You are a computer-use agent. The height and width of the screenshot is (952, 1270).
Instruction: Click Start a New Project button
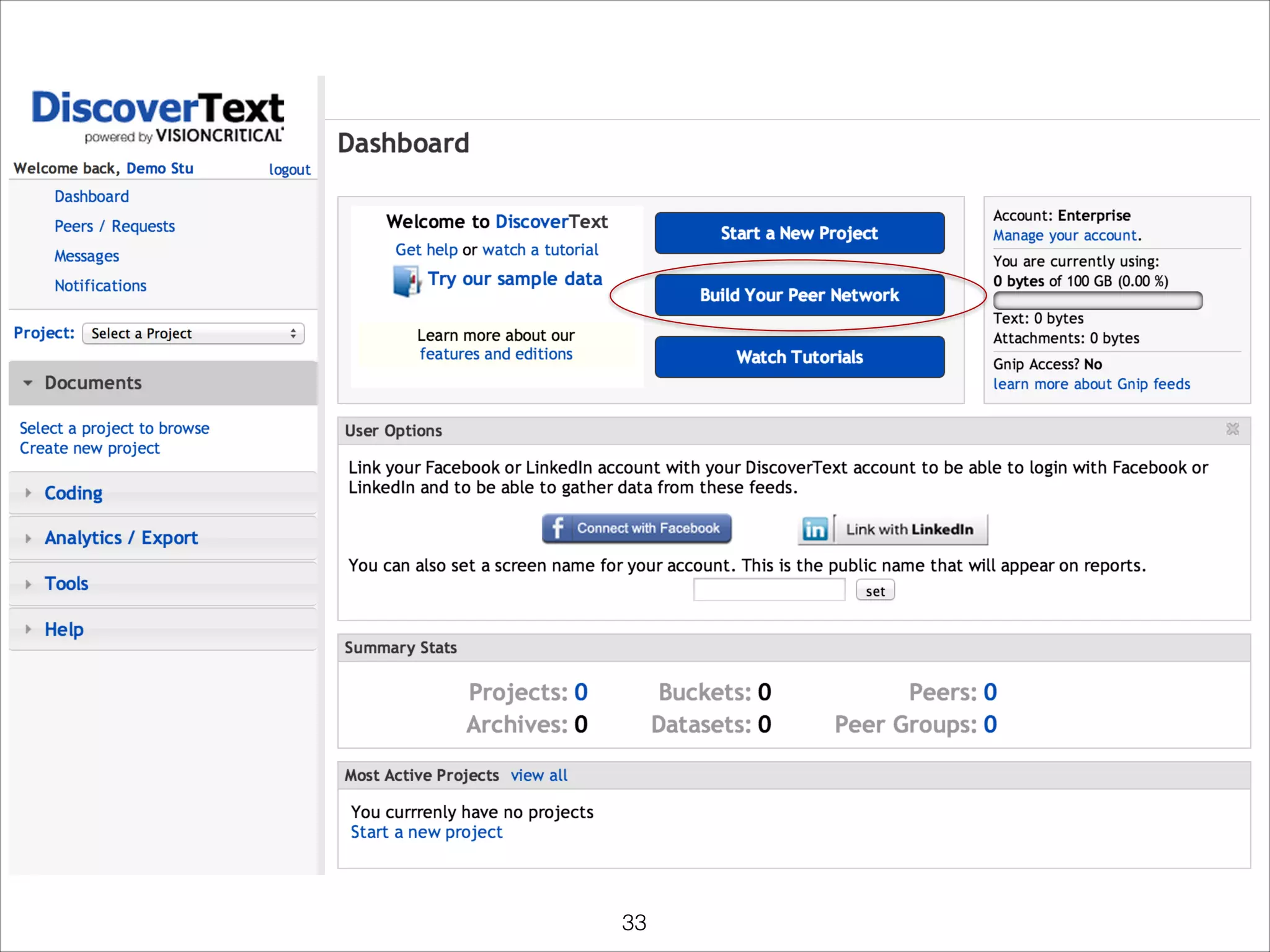pos(799,233)
